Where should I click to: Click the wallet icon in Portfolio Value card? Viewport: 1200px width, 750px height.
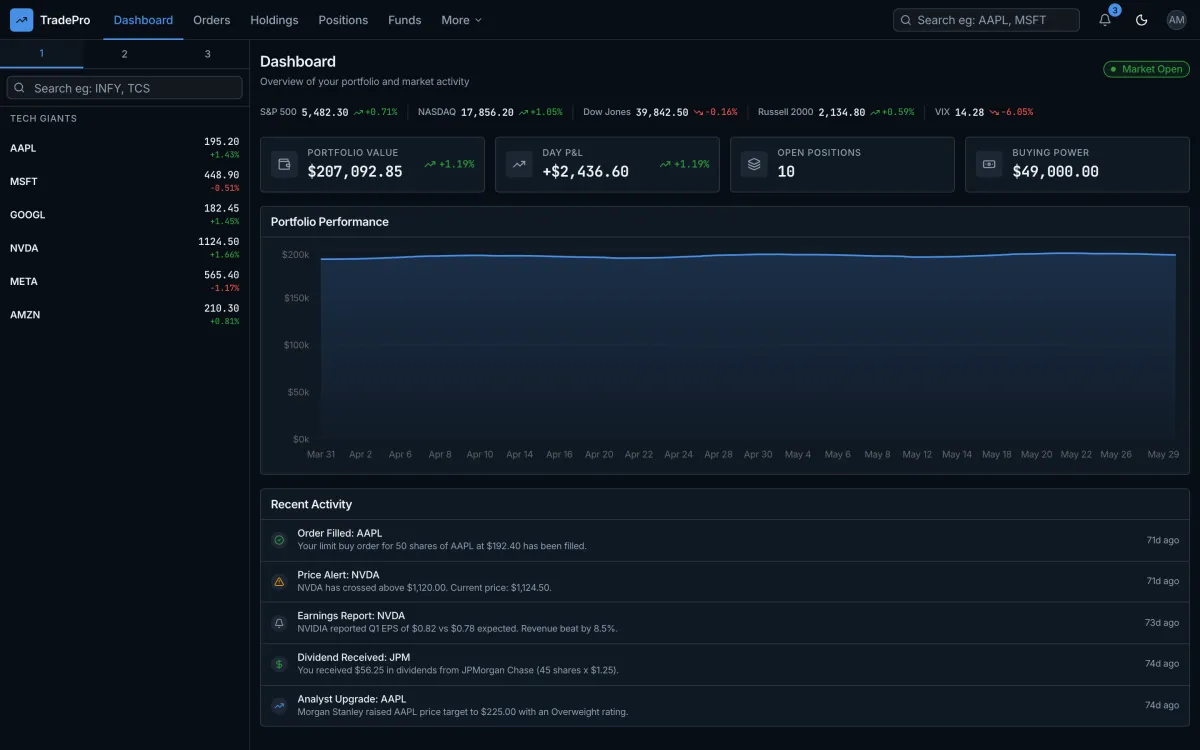[x=284, y=164]
